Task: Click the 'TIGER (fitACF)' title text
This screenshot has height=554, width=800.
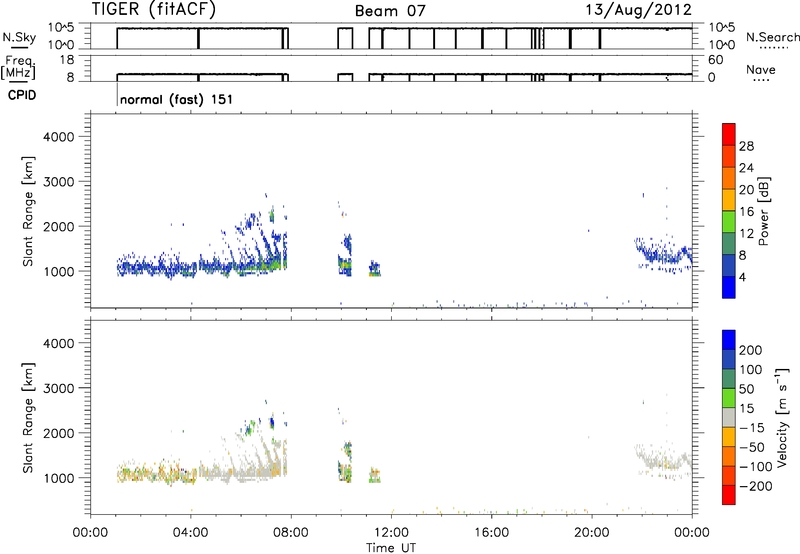Action: tap(153, 9)
